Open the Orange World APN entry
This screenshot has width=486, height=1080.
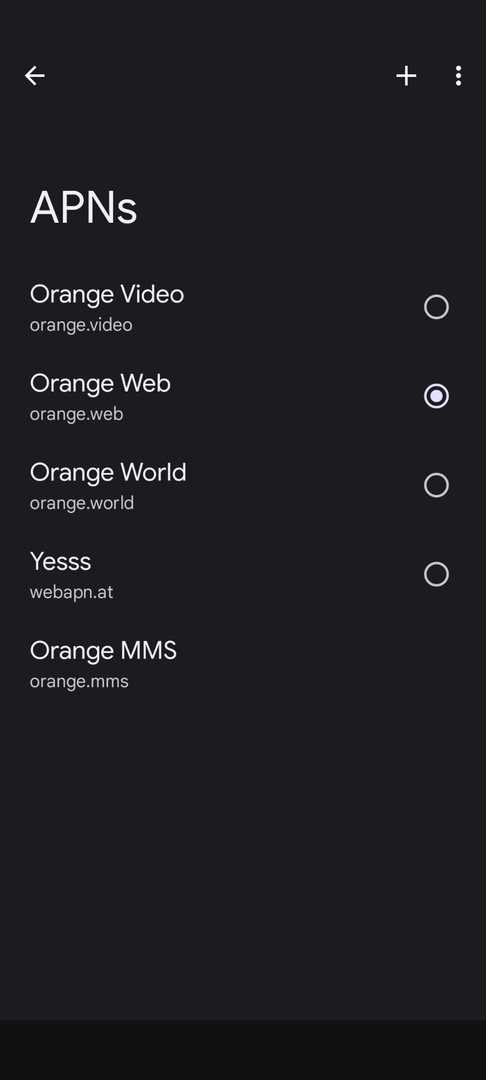tap(243, 485)
